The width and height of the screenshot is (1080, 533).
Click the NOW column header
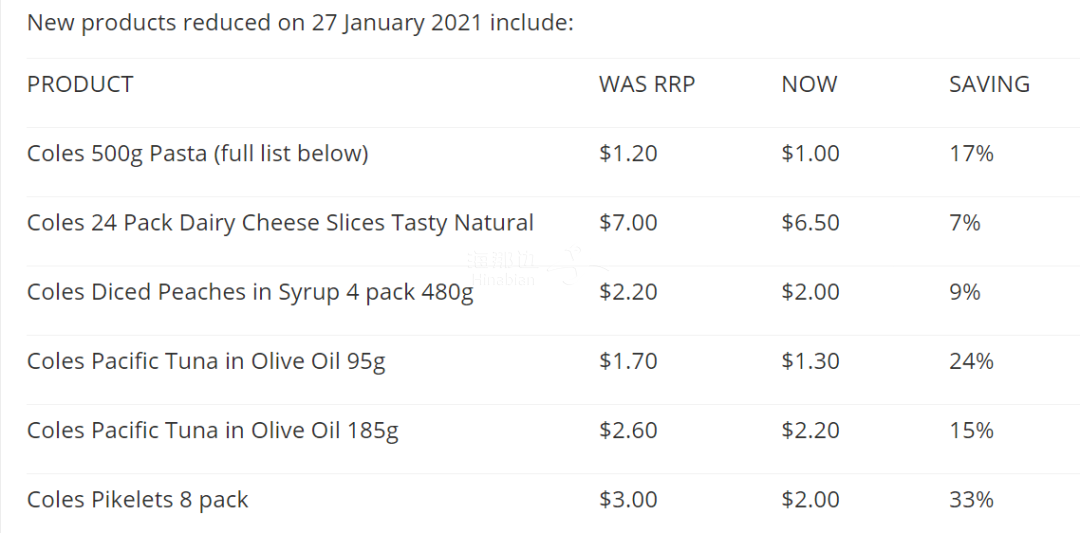coord(809,84)
